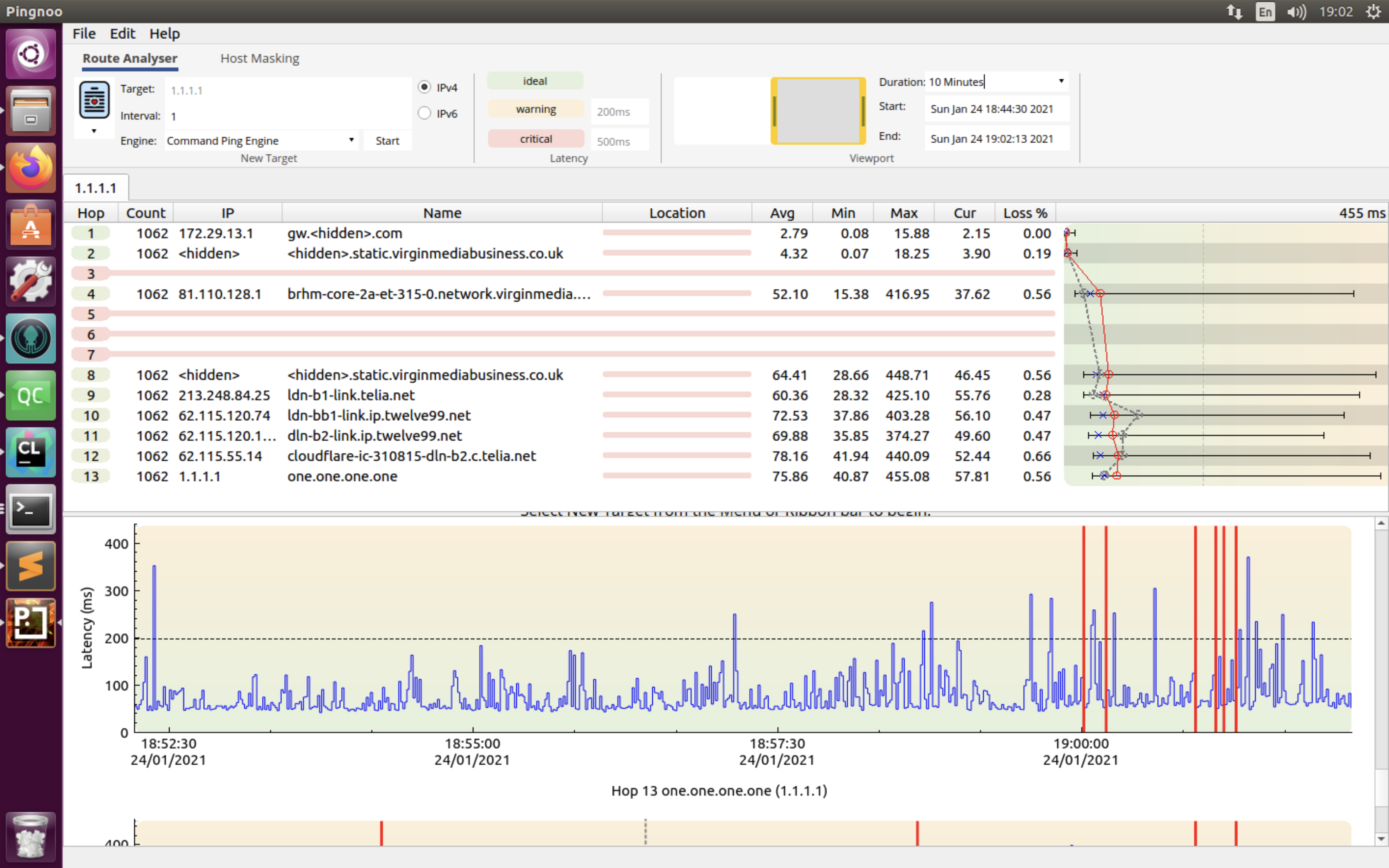Click the critical latency color swatch
Viewport: 1389px width, 868px height.
pyautogui.click(x=535, y=139)
